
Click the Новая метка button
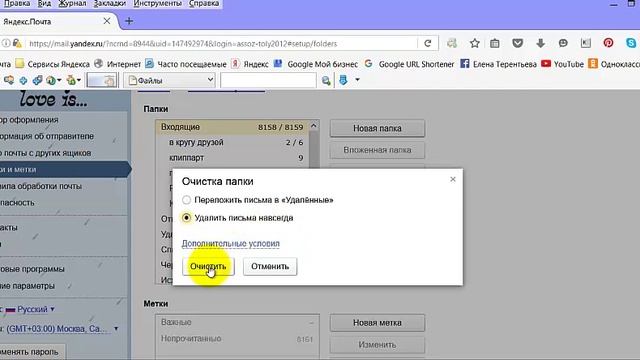click(377, 323)
